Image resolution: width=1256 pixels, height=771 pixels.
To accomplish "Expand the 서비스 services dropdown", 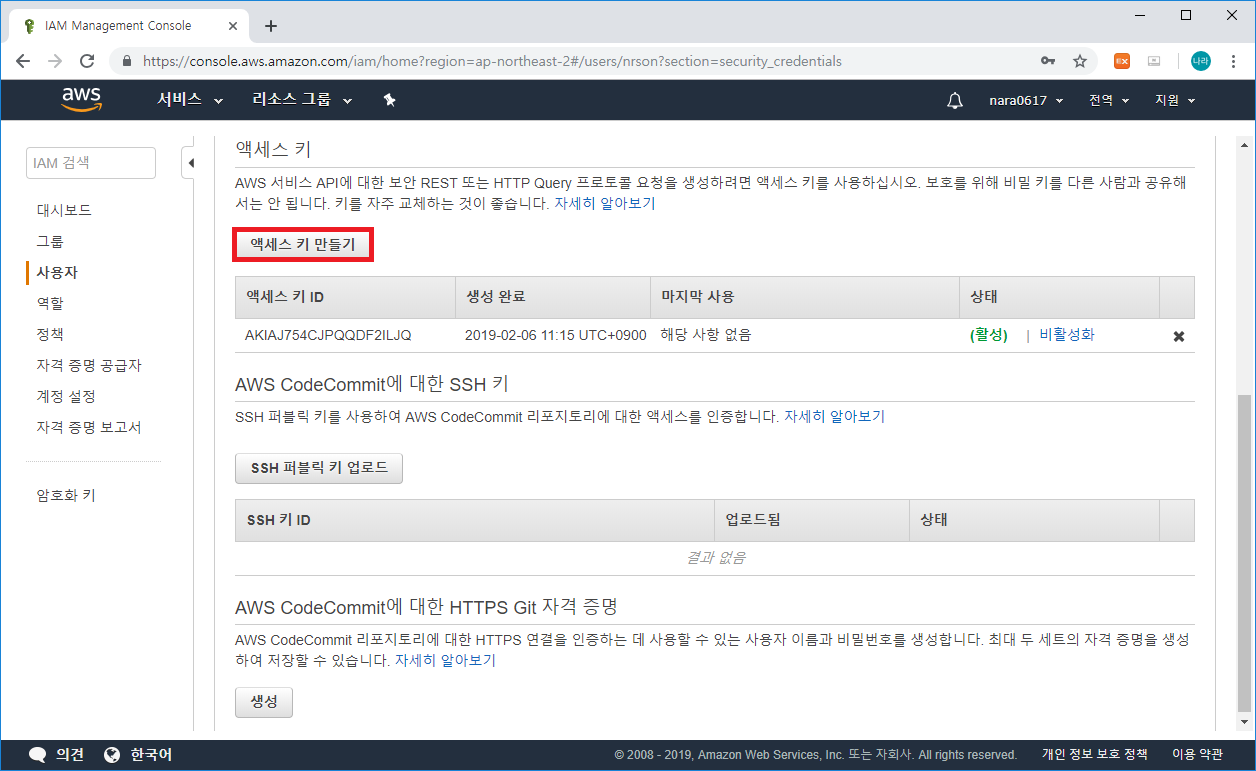I will tap(190, 100).
